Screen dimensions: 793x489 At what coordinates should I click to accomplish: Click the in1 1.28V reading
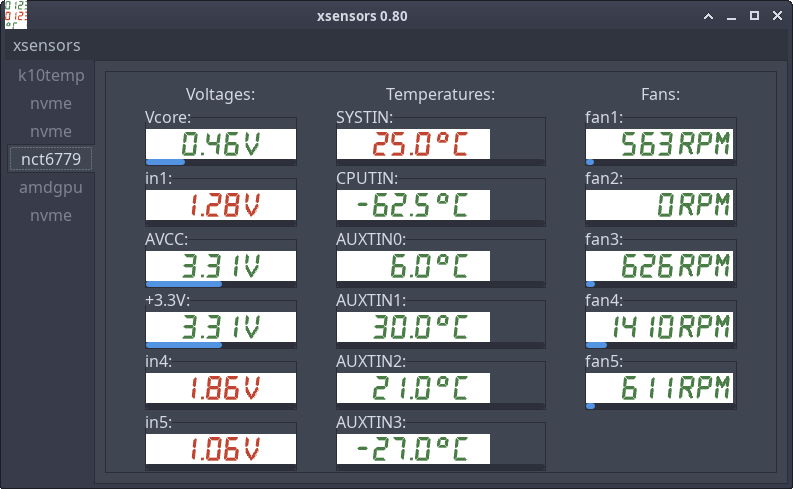[221, 205]
